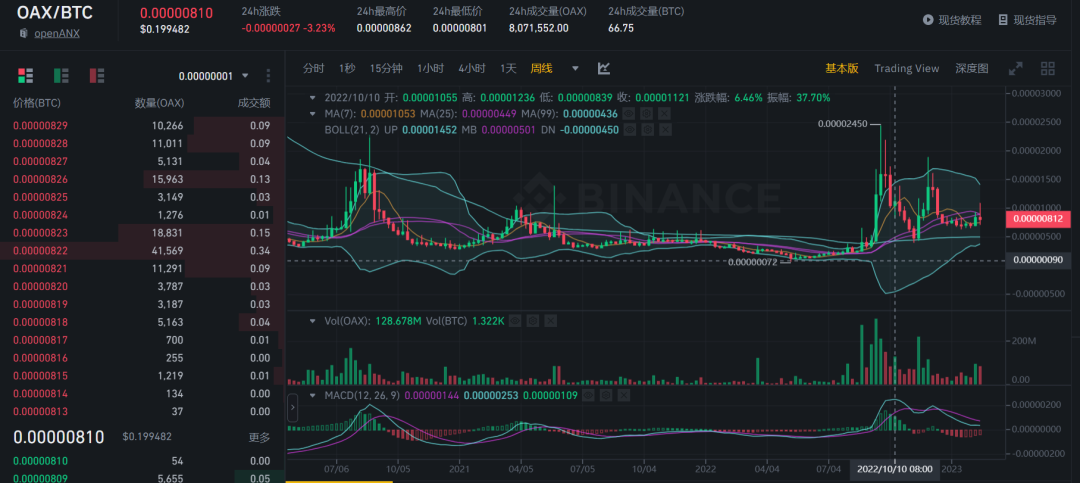The height and width of the screenshot is (483, 1080).
Task: Select buy order at price 0.00000810
Action: (142, 460)
